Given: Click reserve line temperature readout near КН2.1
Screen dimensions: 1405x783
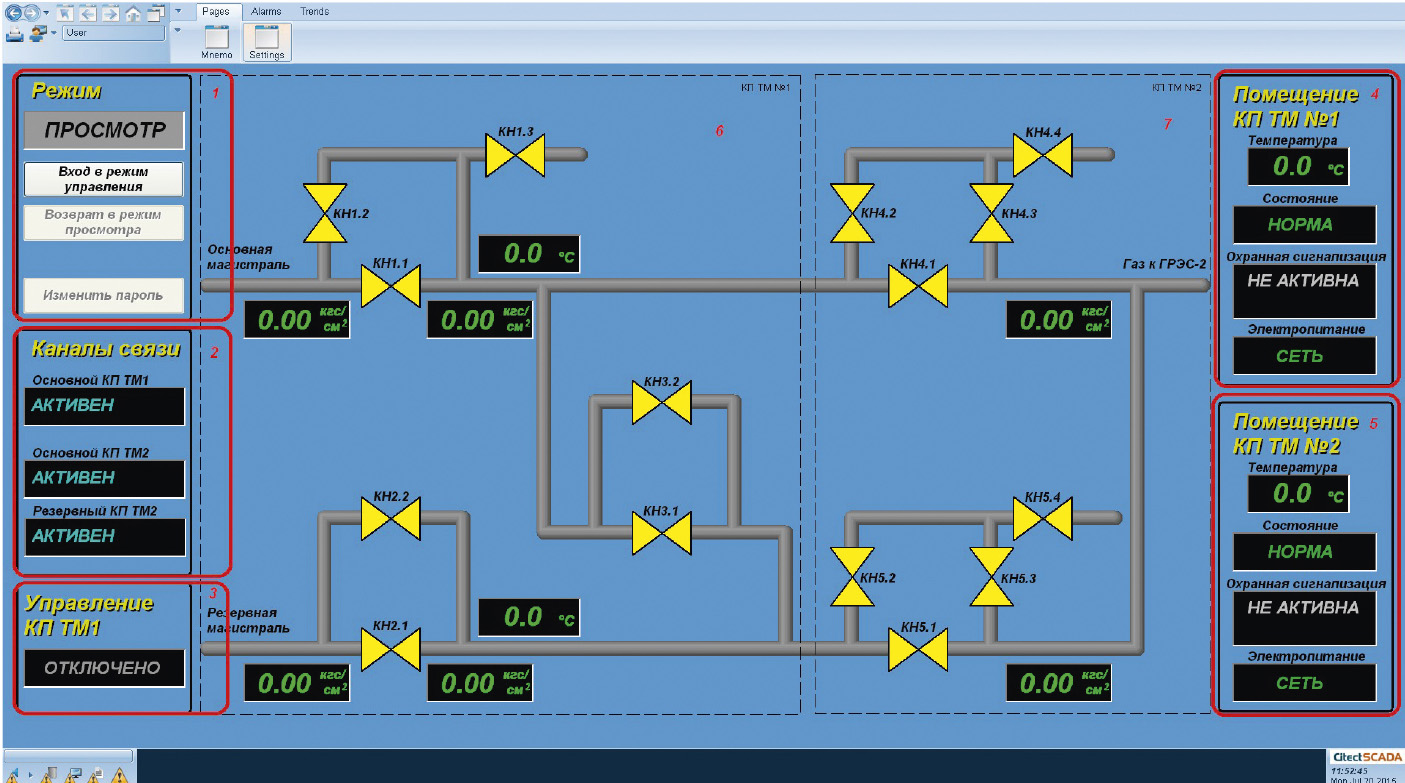Looking at the screenshot, I should tap(529, 617).
